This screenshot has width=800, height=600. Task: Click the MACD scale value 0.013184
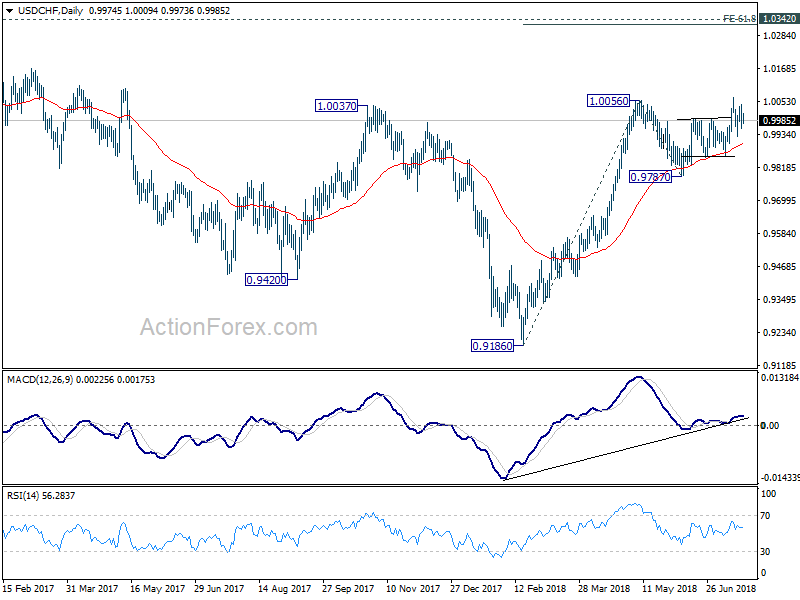(780, 378)
